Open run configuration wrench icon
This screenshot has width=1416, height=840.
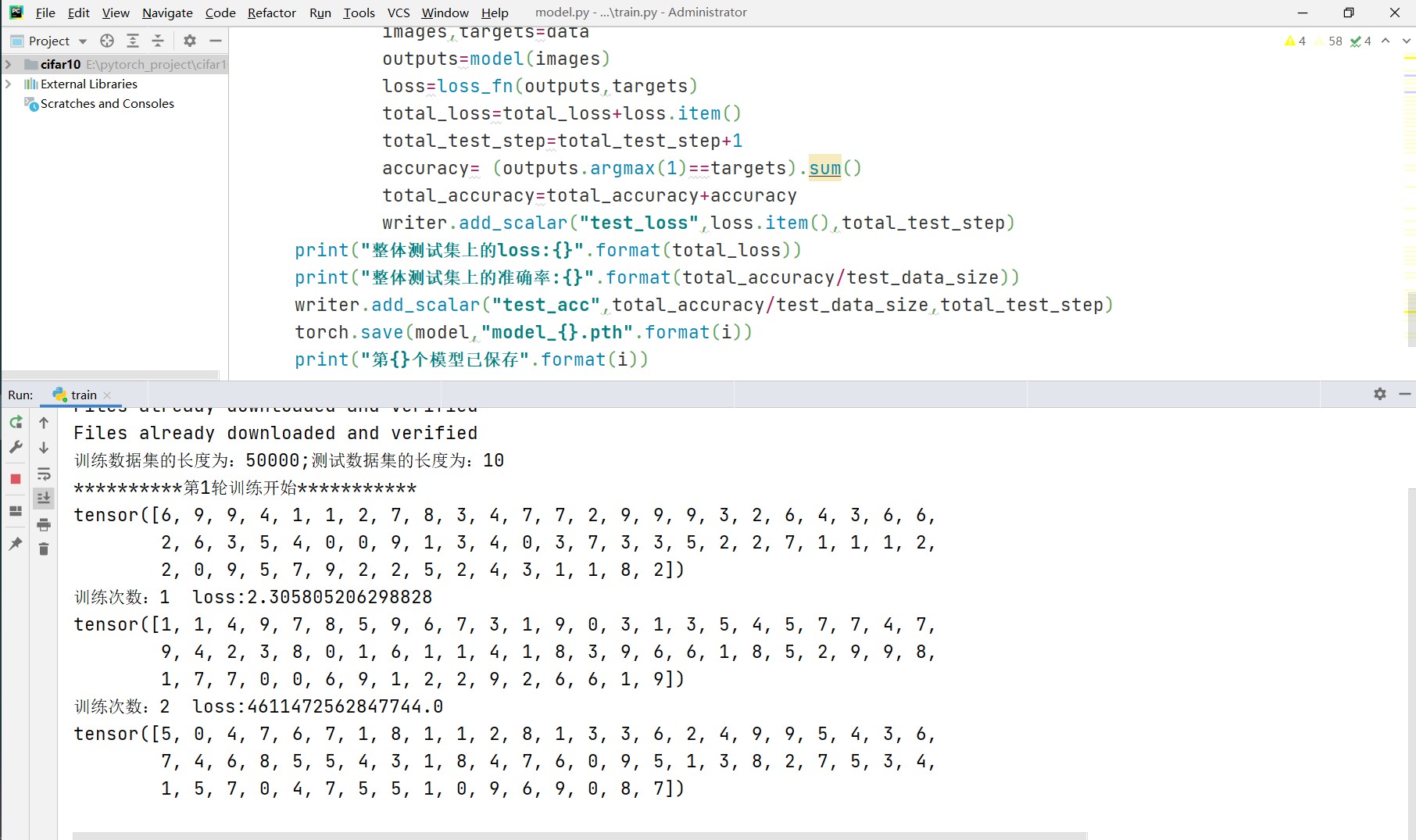[16, 447]
